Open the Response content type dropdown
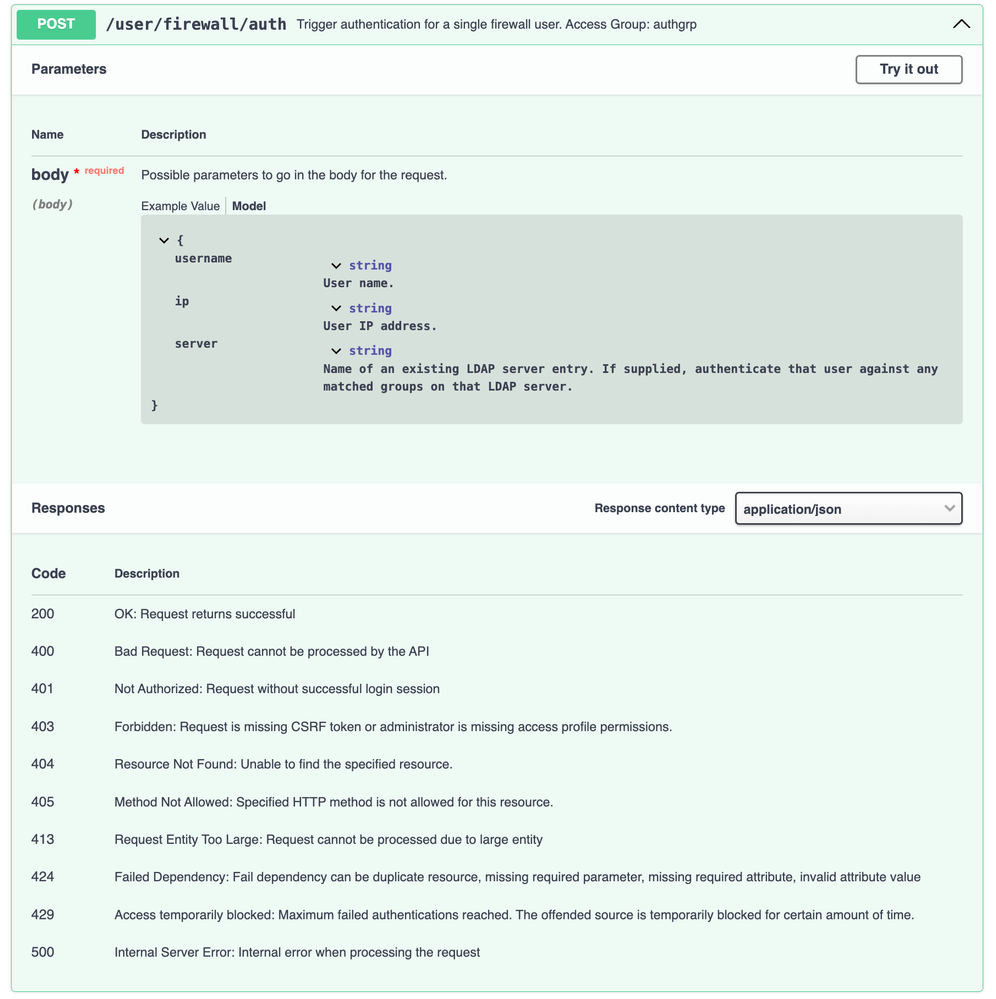This screenshot has height=999, width=996. tap(847, 509)
